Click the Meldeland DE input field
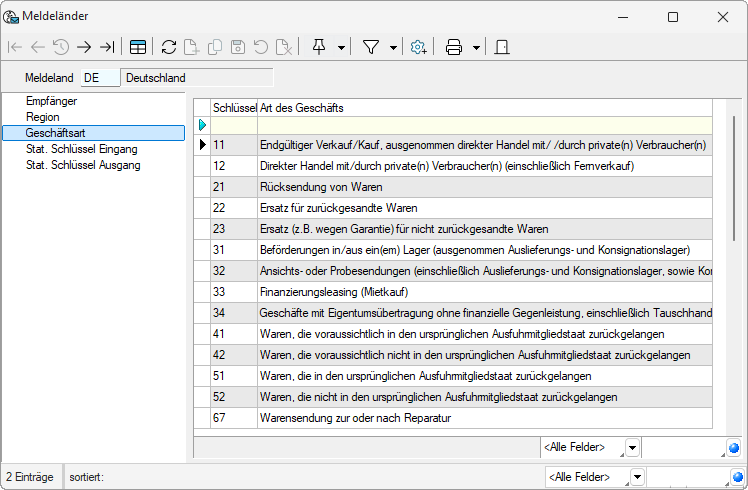Screen dimensions: 748x490 (100, 77)
